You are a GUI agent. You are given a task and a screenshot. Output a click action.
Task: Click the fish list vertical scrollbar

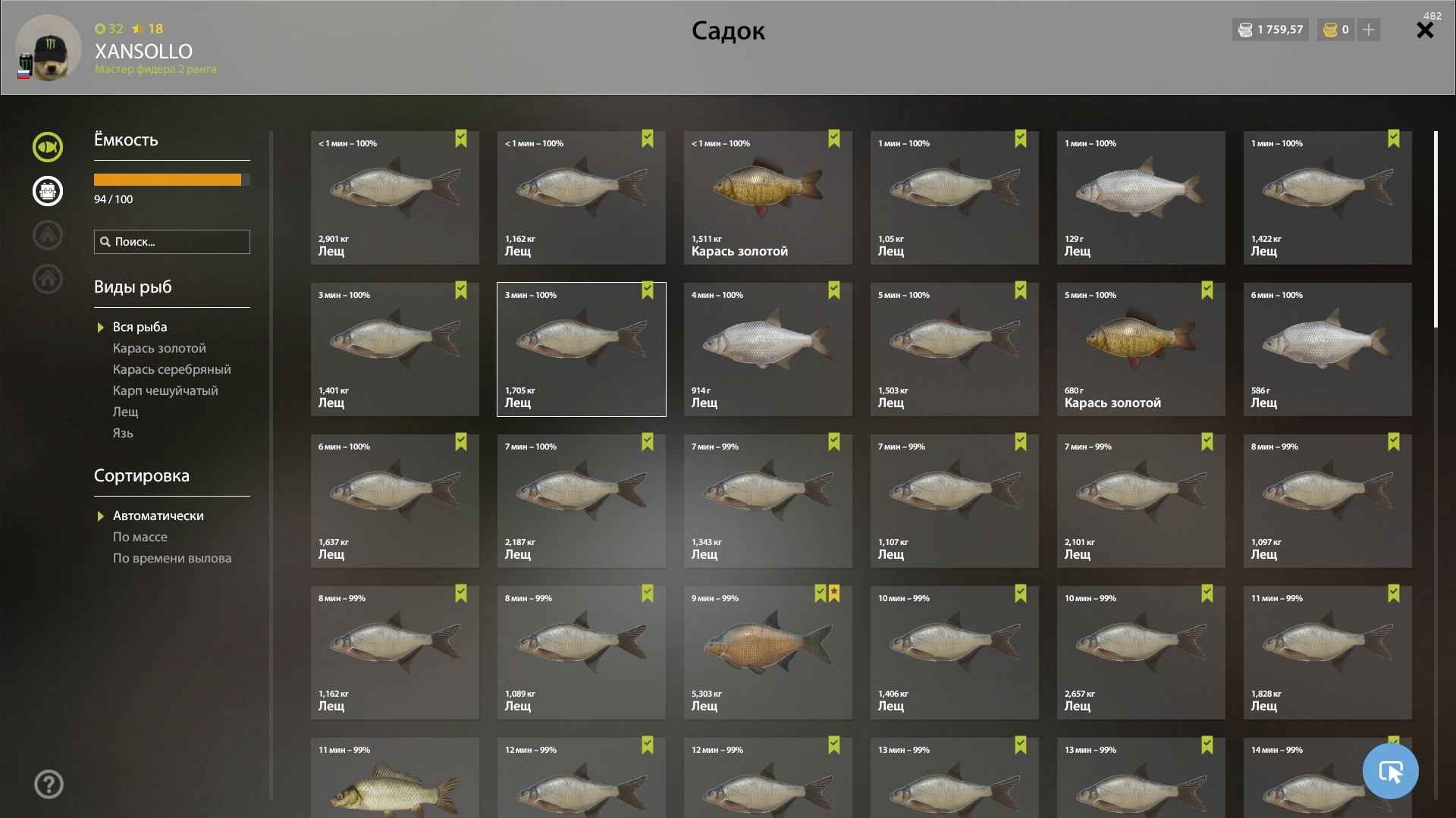point(1436,229)
